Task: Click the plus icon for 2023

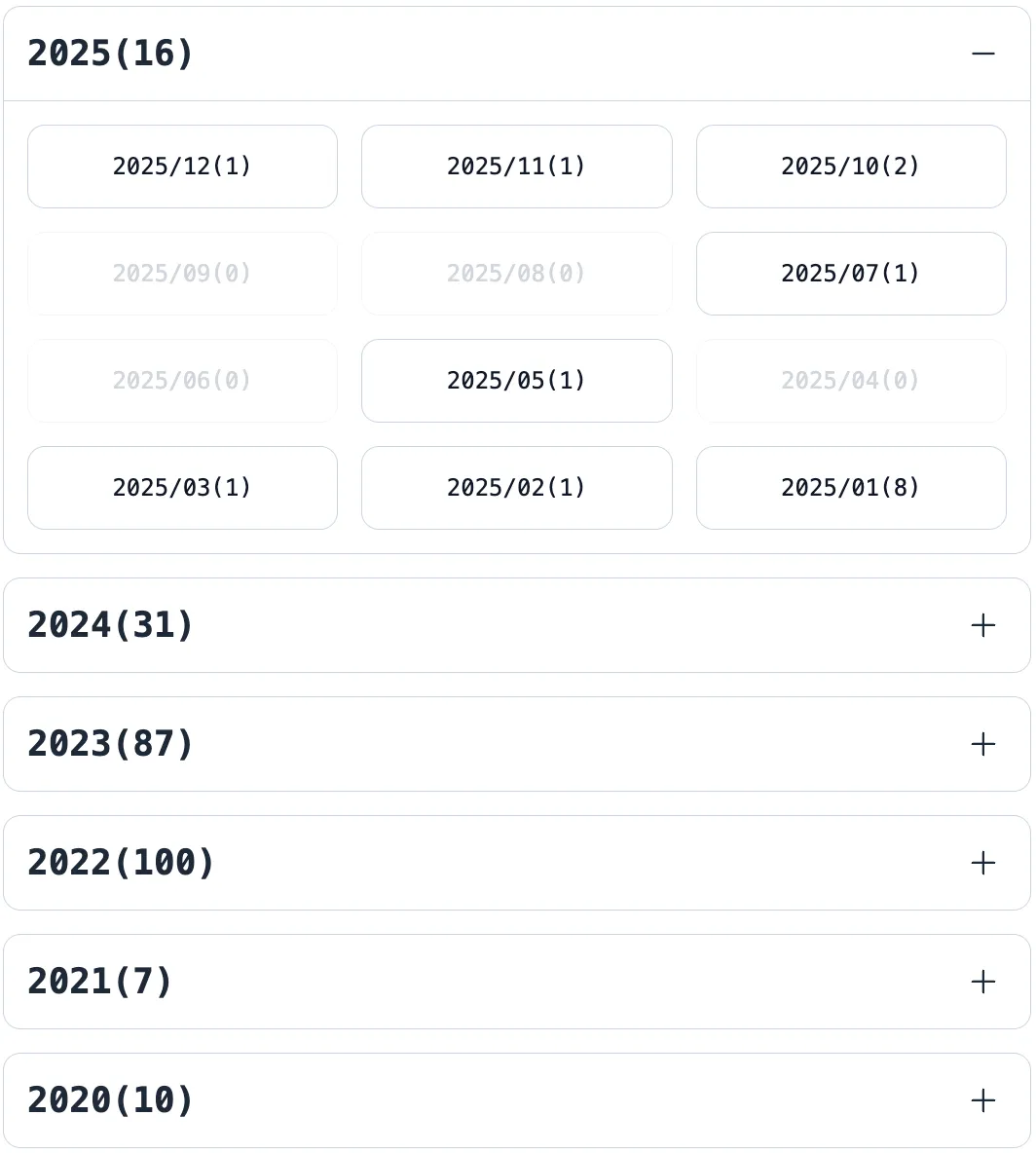Action: [982, 744]
